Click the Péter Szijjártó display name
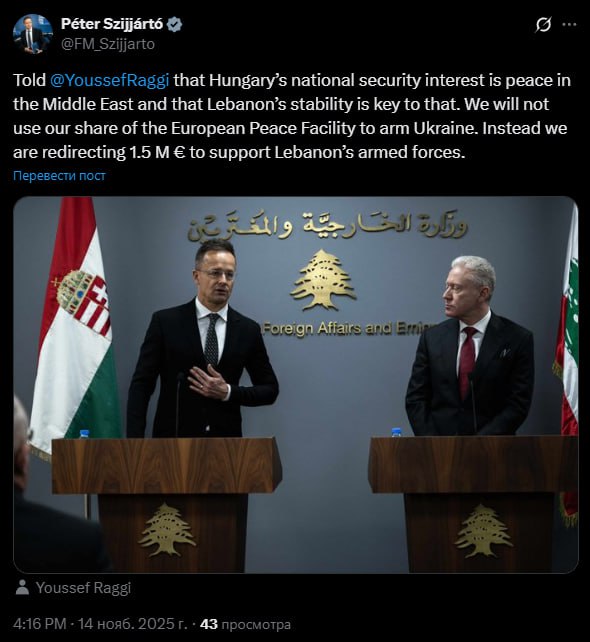The image size is (590, 642). click(112, 24)
